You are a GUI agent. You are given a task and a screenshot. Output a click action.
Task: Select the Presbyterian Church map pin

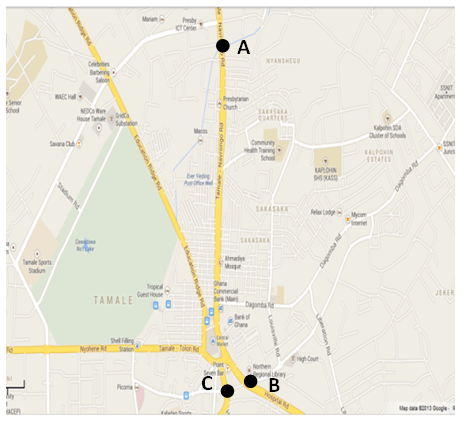click(219, 104)
